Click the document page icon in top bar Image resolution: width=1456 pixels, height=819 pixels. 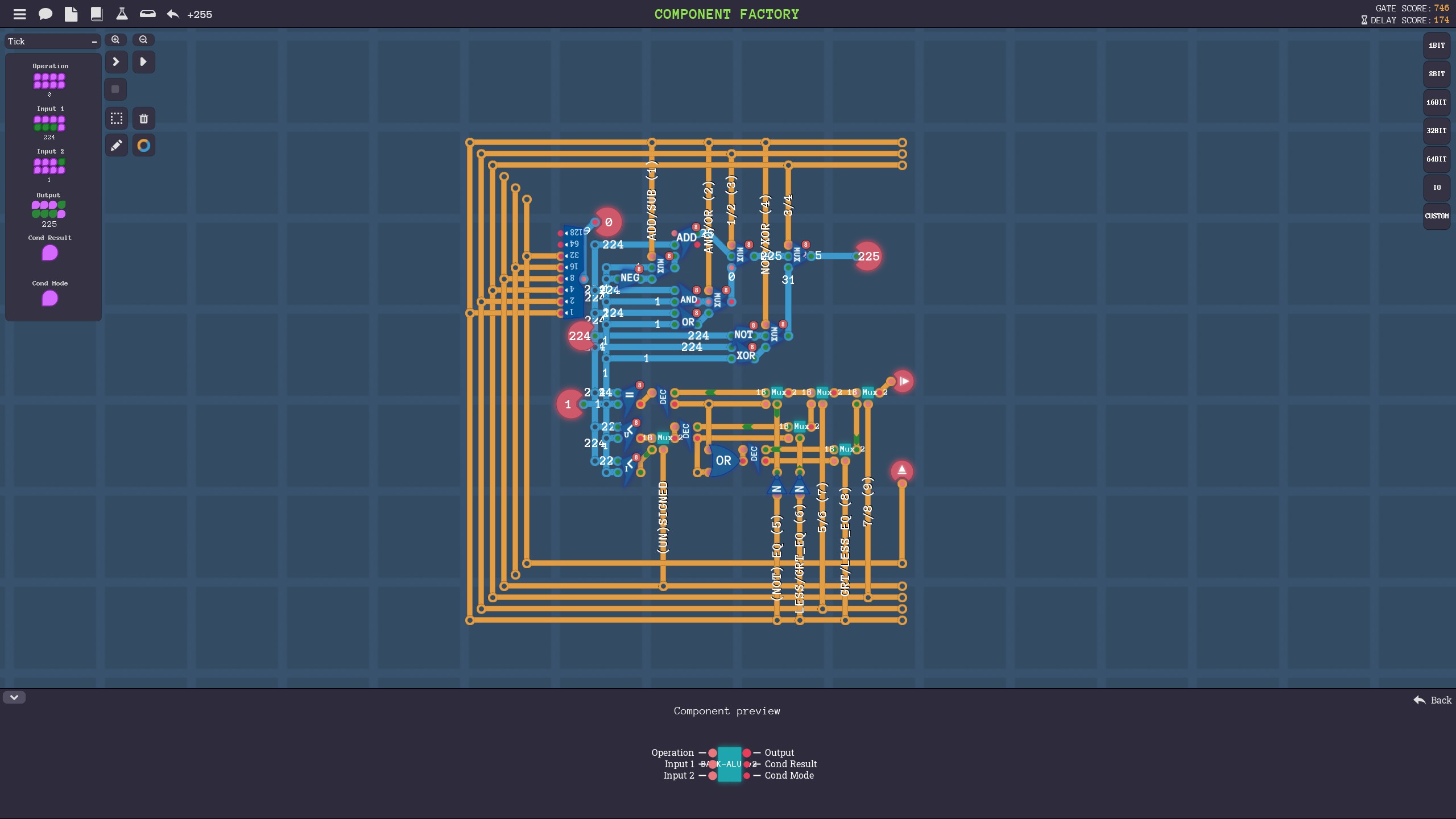click(71, 14)
